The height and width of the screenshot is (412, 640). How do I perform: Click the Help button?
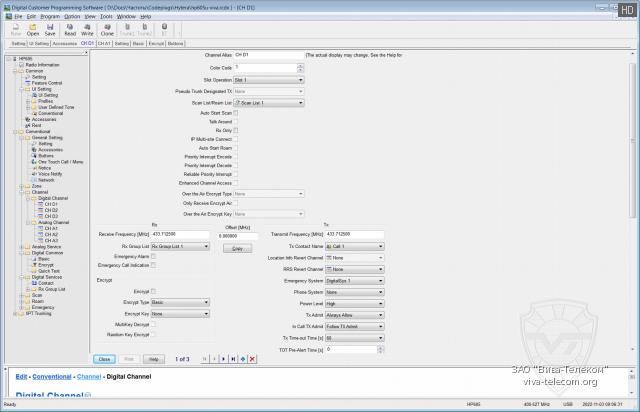pyautogui.click(x=153, y=358)
